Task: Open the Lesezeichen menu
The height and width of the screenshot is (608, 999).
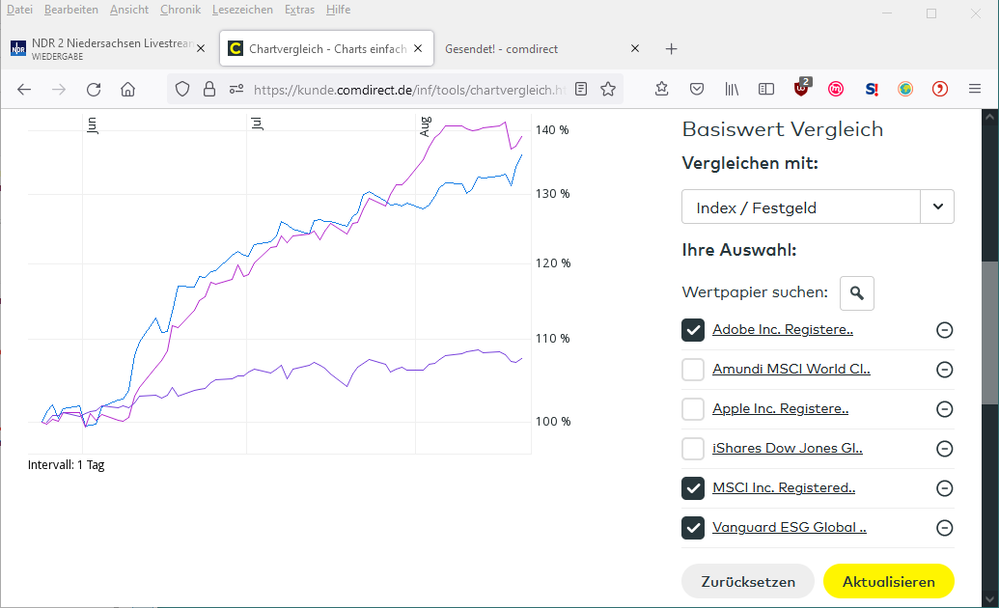Action: coord(241,9)
